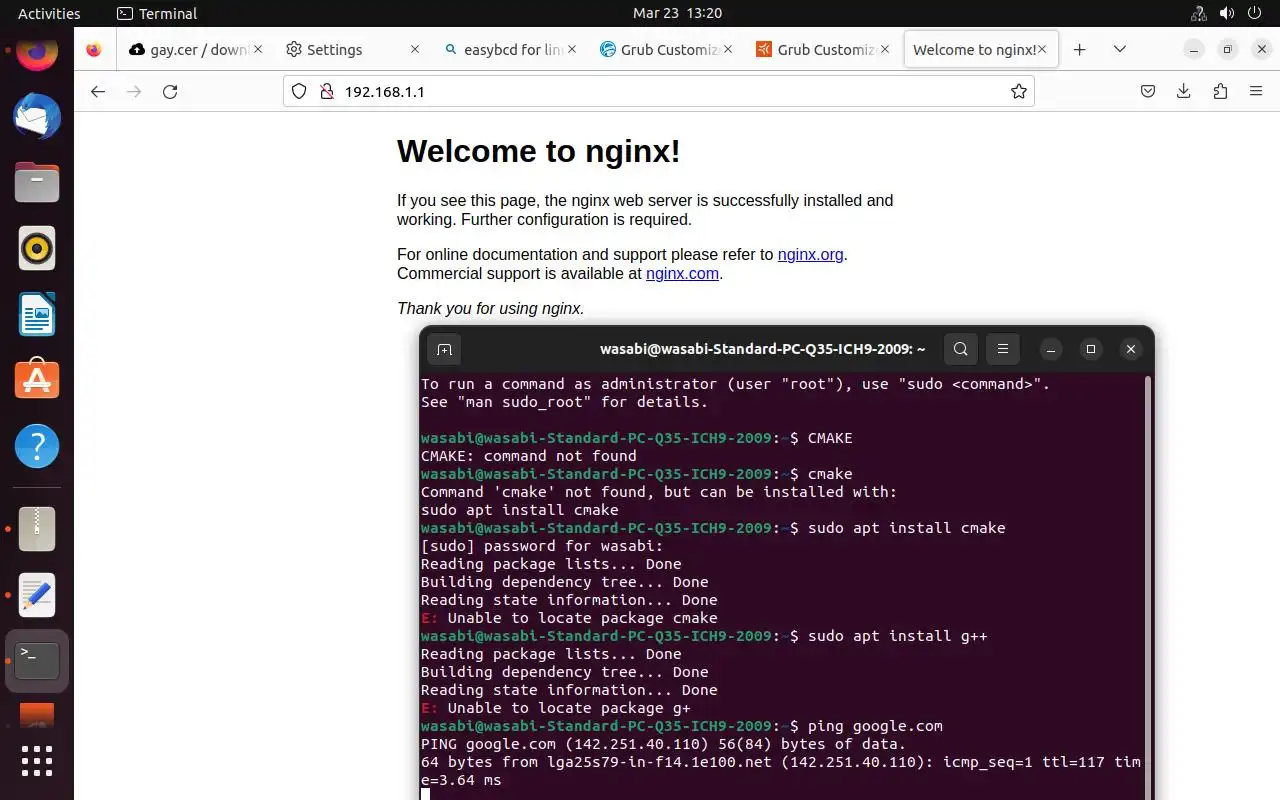Image resolution: width=1280 pixels, height=800 pixels.
Task: Click the insecure connection lock icon
Action: point(325,91)
